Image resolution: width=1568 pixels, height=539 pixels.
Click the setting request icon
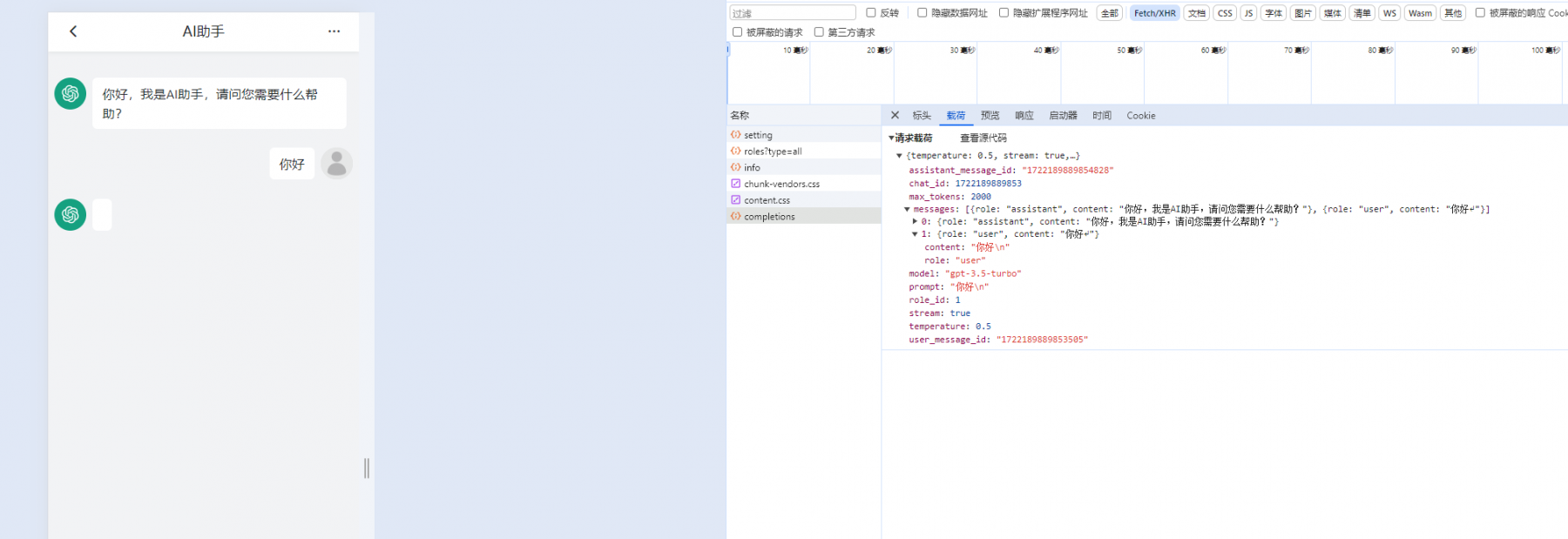pos(736,135)
